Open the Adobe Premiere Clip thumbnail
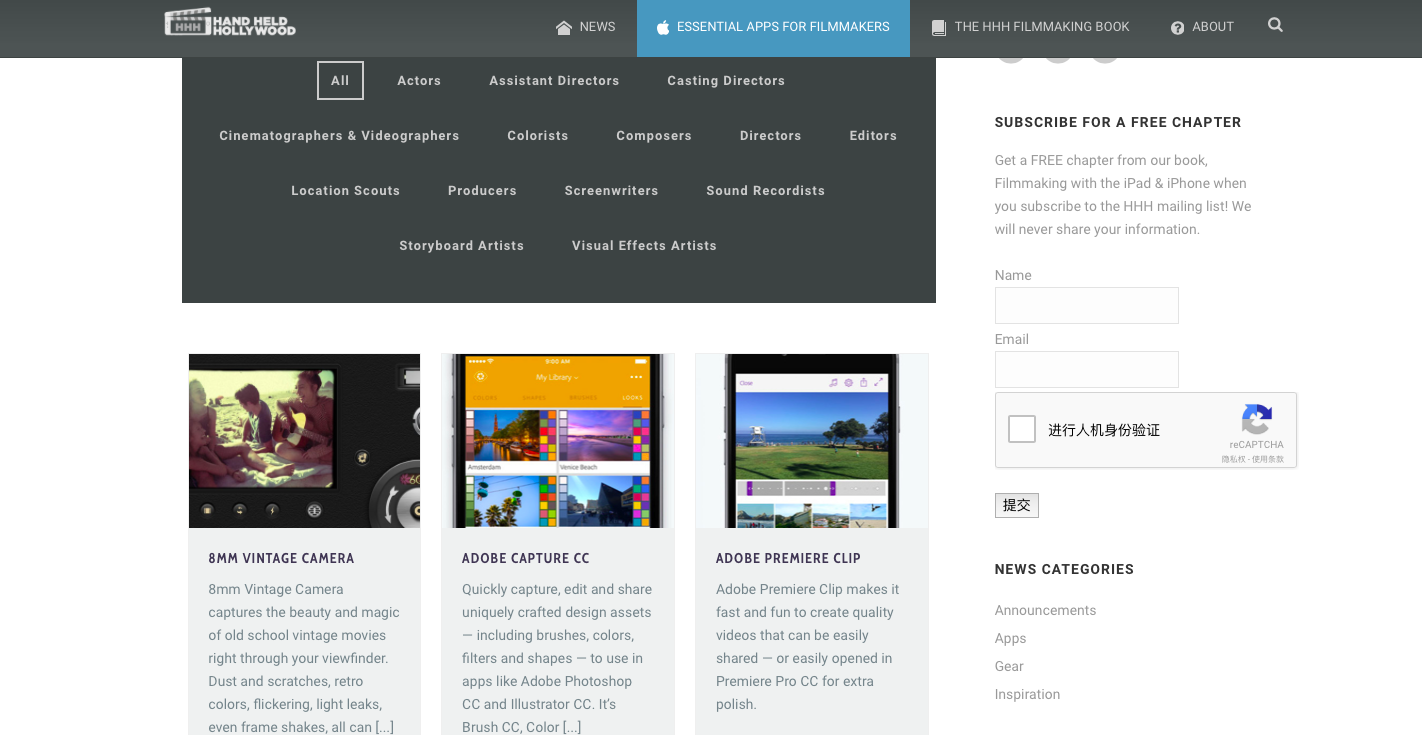 (x=812, y=441)
